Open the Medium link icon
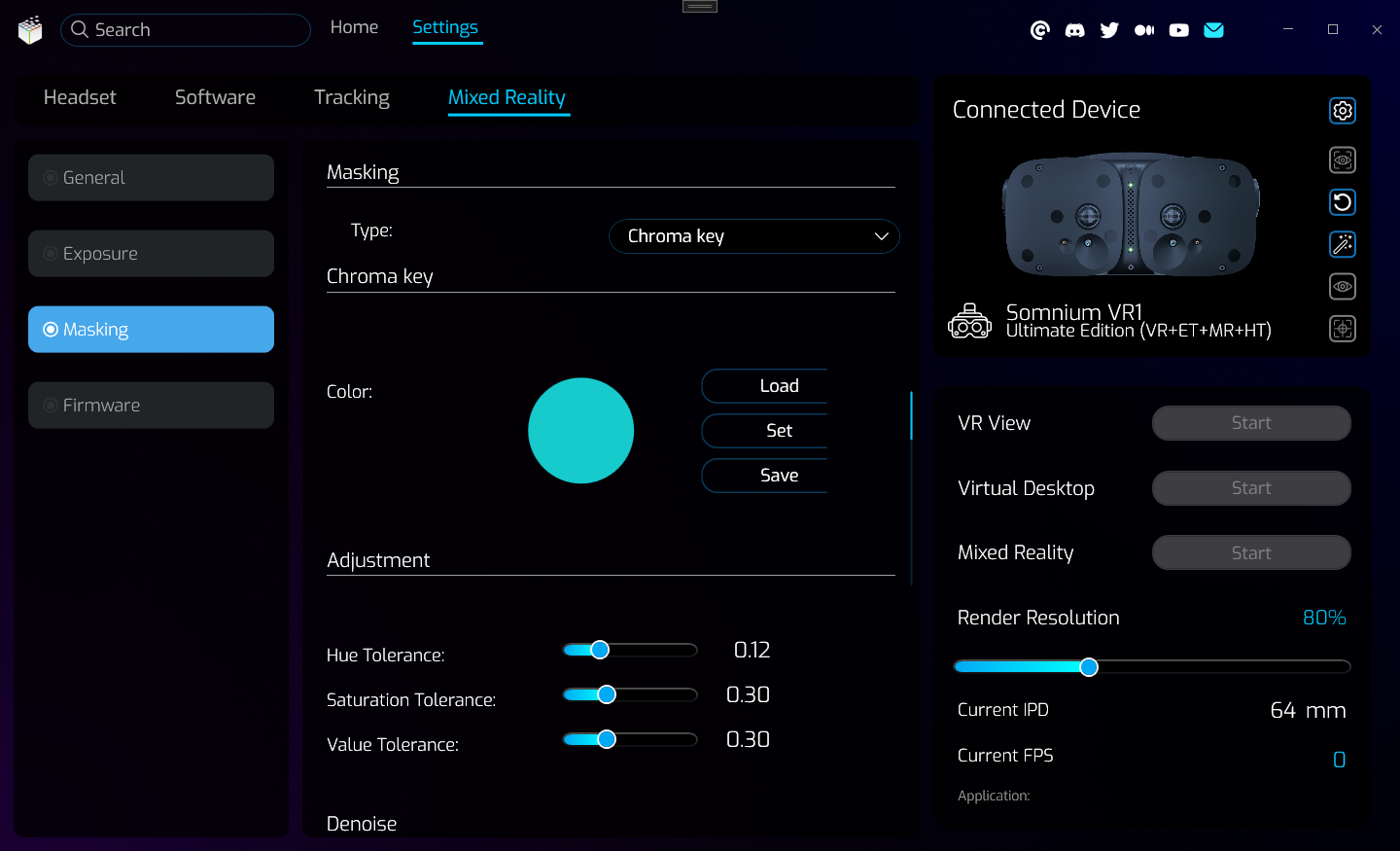 (x=1144, y=30)
